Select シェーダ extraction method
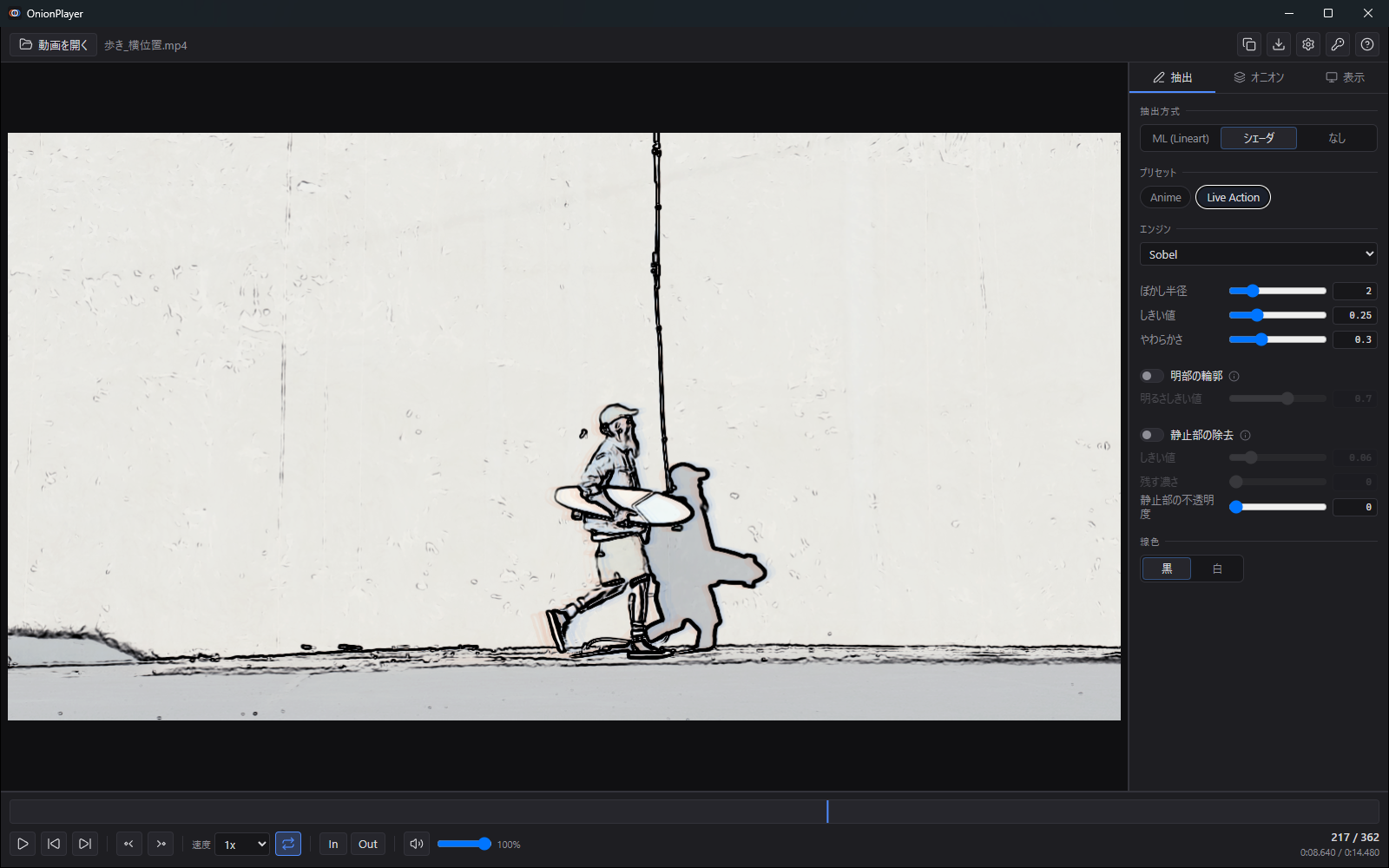Screen dimensions: 1389x868 click(1259, 138)
